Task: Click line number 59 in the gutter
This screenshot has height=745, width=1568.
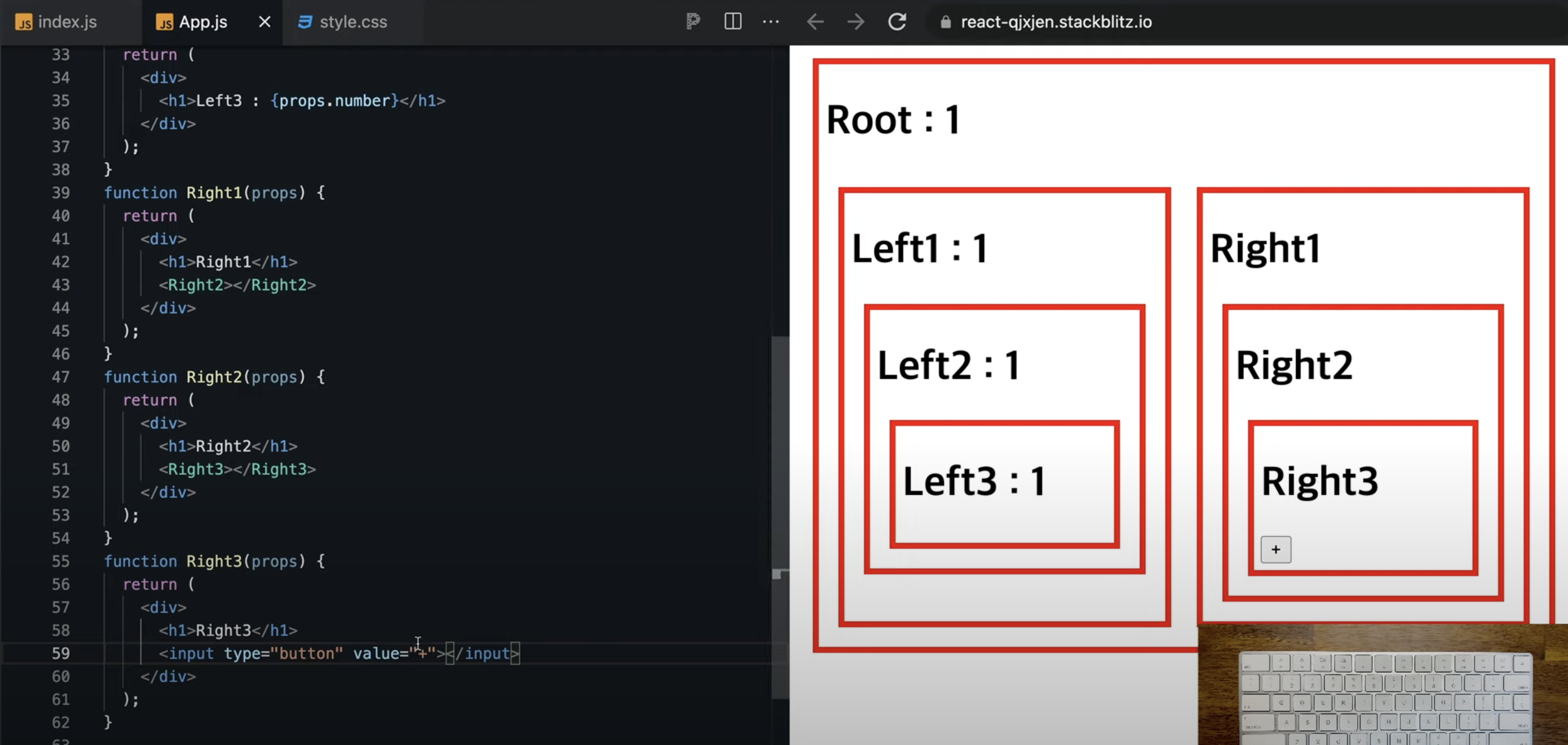Action: click(60, 653)
